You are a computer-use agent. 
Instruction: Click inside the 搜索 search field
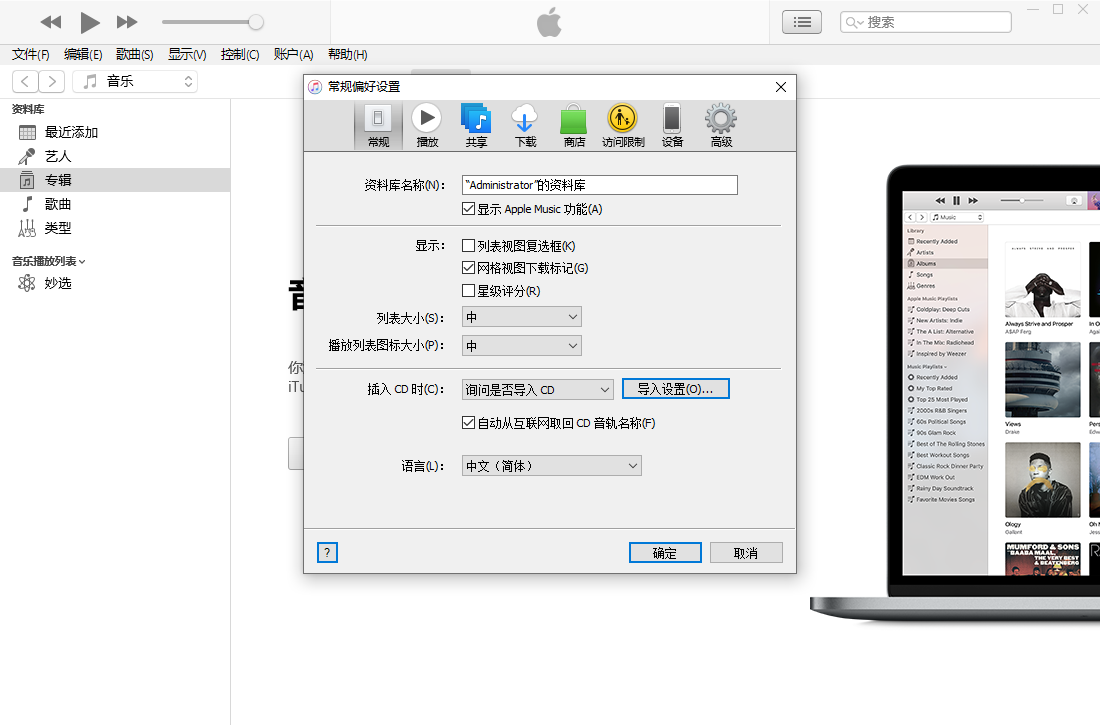coord(930,21)
